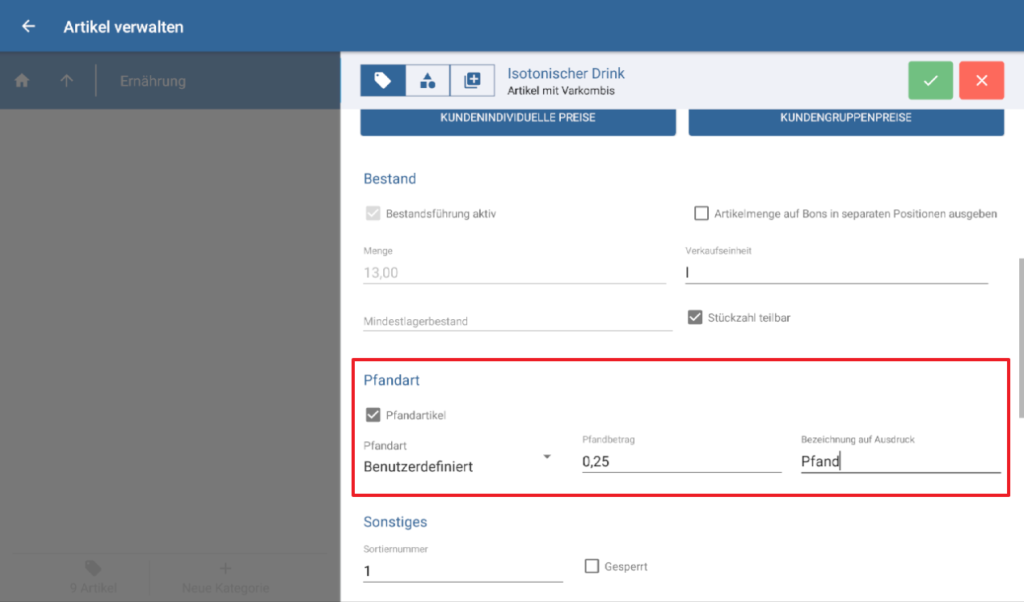Screen dimensions: 1024x602
Task: Save article changes with the green checkmark
Action: (x=930, y=80)
